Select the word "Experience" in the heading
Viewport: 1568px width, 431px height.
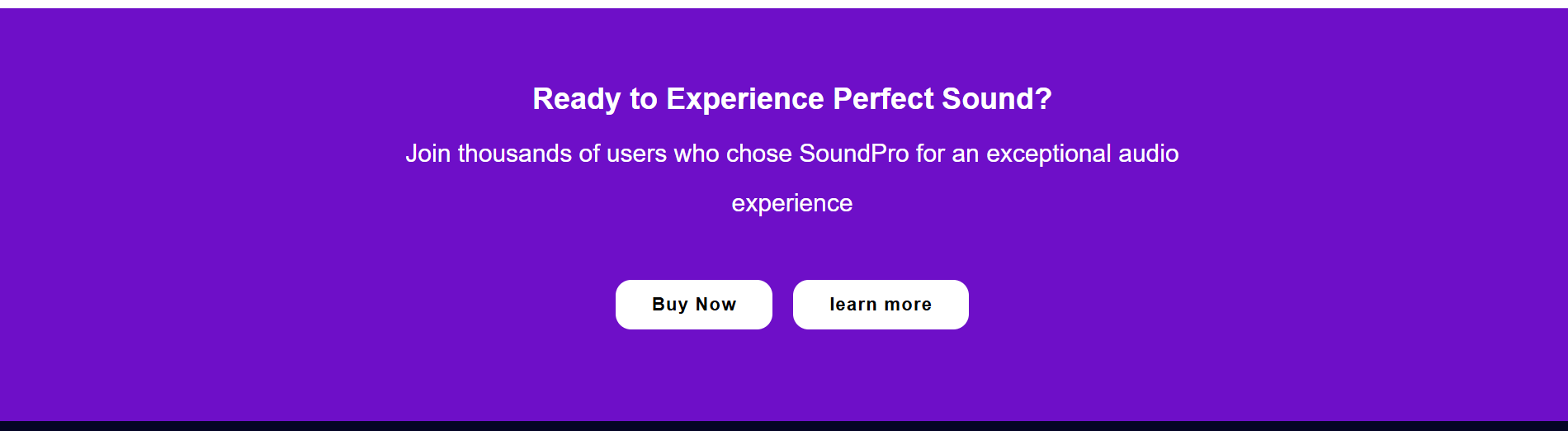744,99
